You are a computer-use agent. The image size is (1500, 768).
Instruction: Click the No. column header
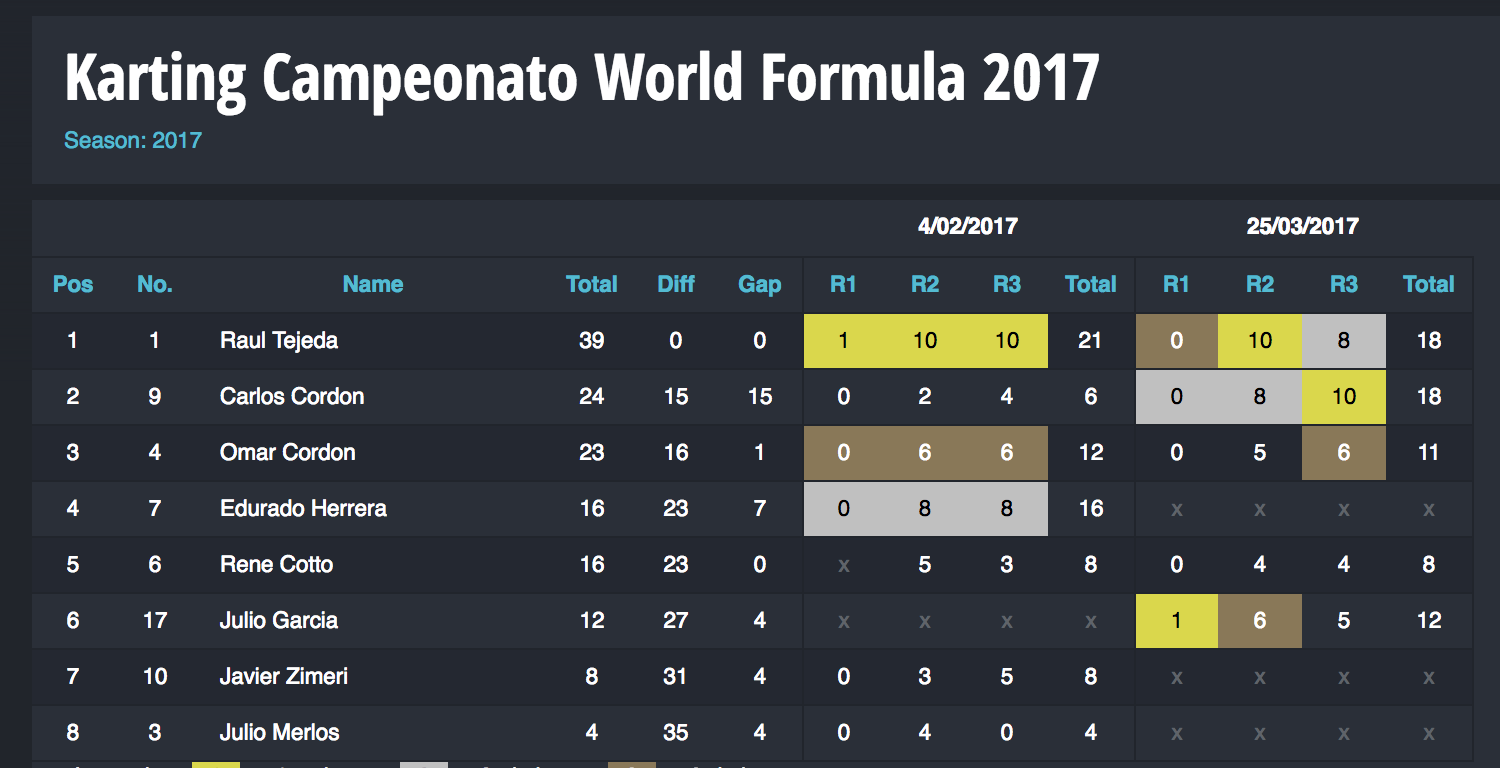click(x=155, y=284)
